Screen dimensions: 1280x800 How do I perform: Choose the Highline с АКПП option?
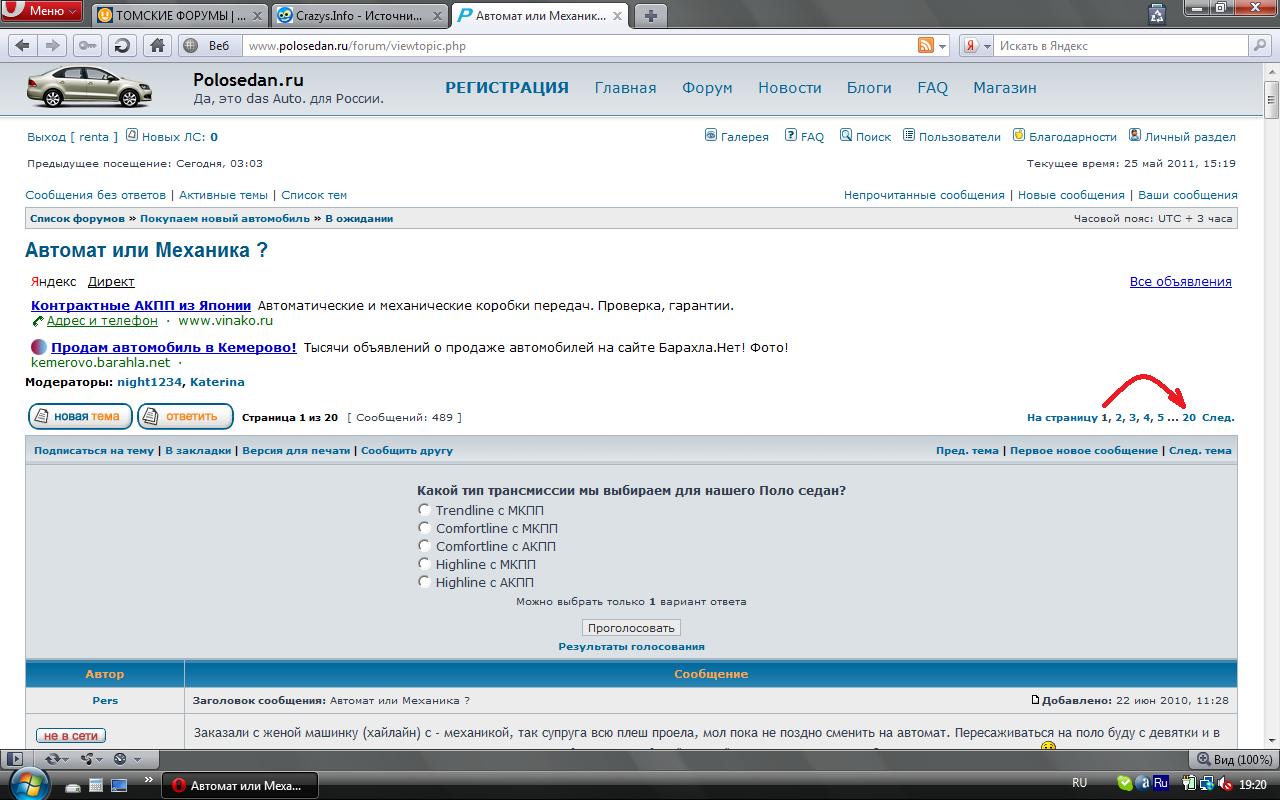pos(425,582)
